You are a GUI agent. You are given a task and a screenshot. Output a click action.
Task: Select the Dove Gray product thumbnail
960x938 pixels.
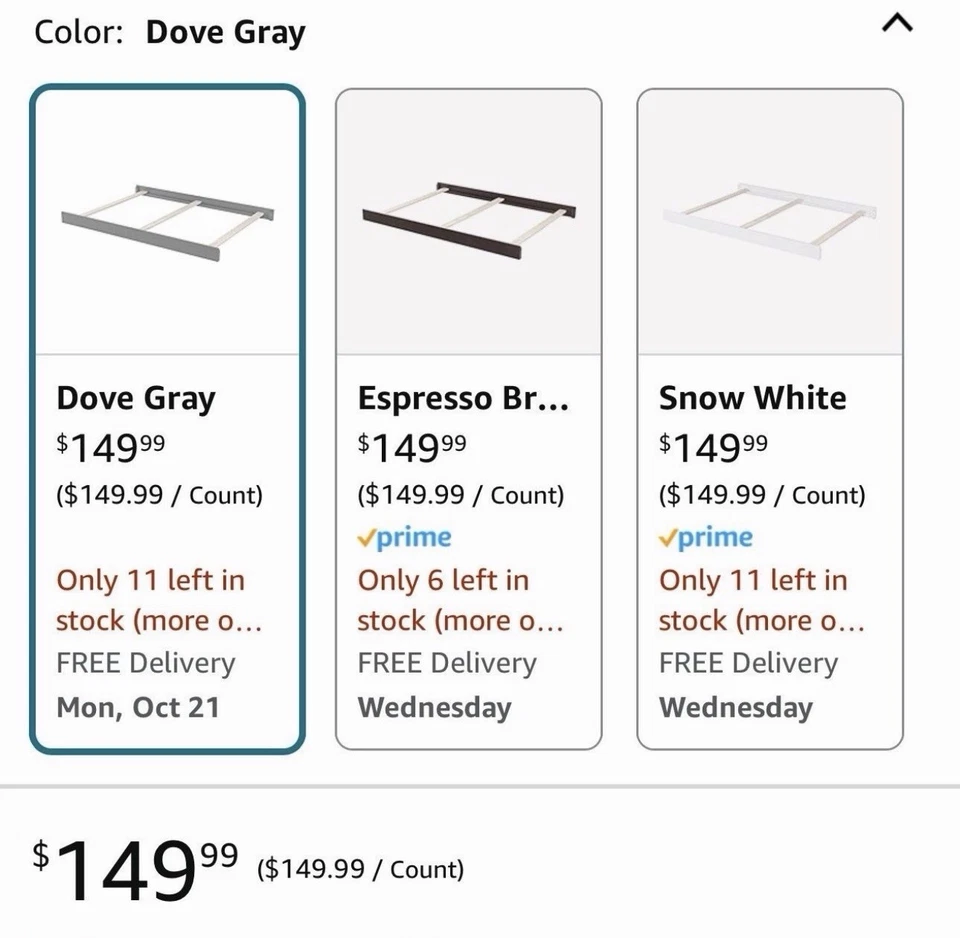click(167, 222)
